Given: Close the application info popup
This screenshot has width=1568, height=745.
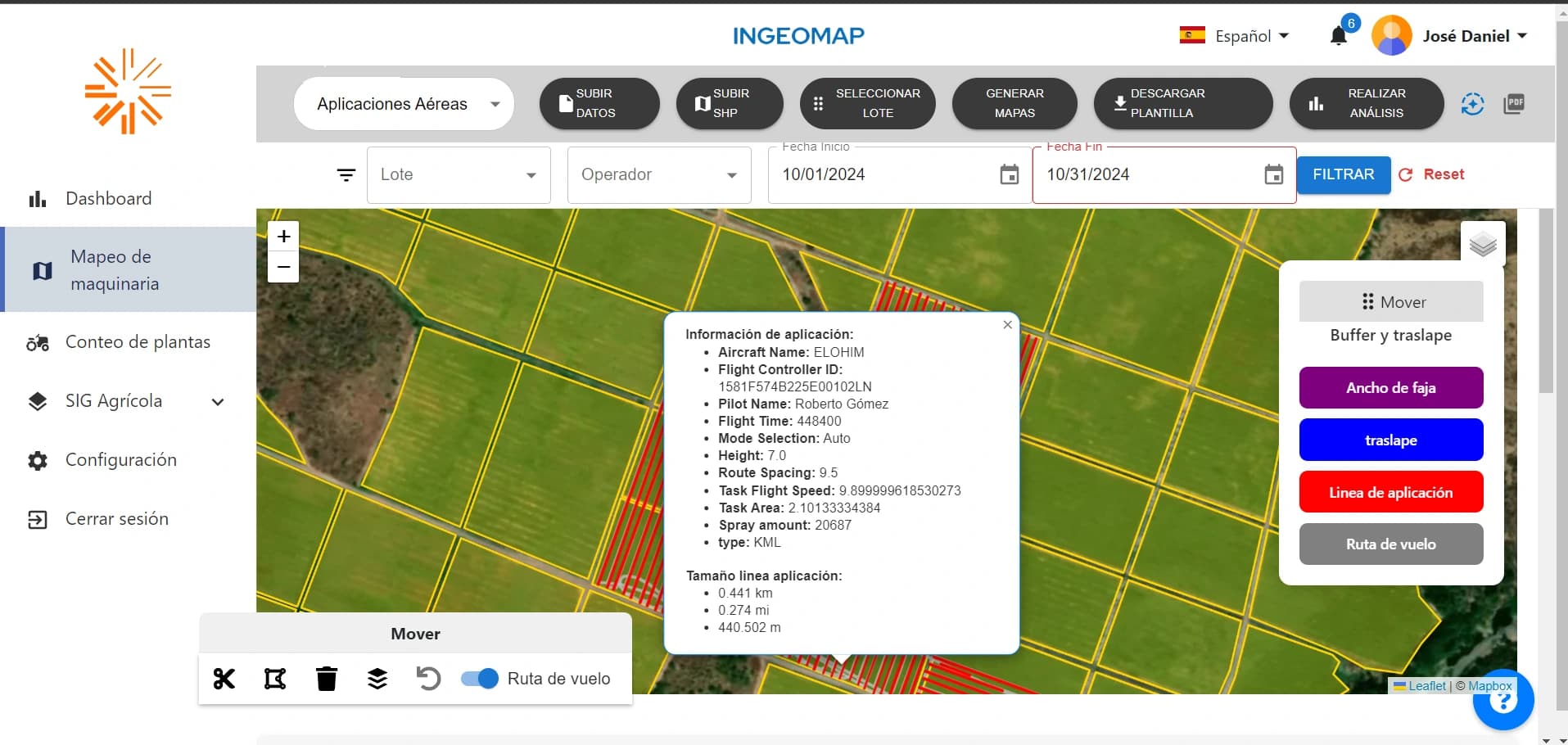Looking at the screenshot, I should pyautogui.click(x=1008, y=325).
